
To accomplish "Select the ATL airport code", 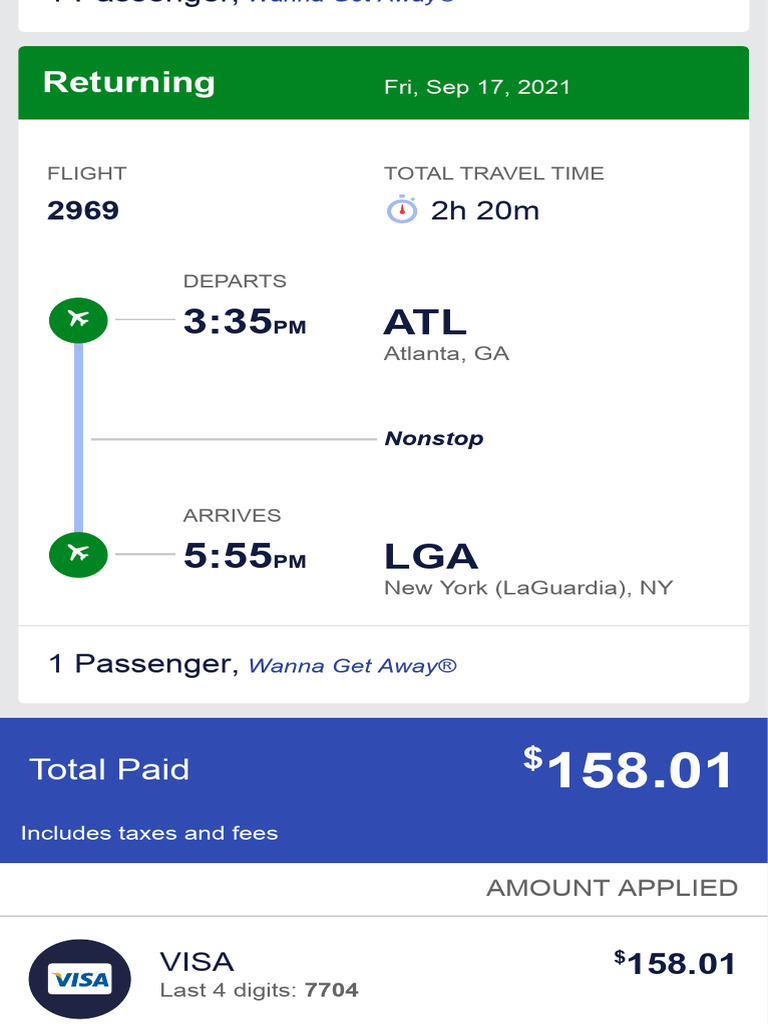I will pos(425,322).
